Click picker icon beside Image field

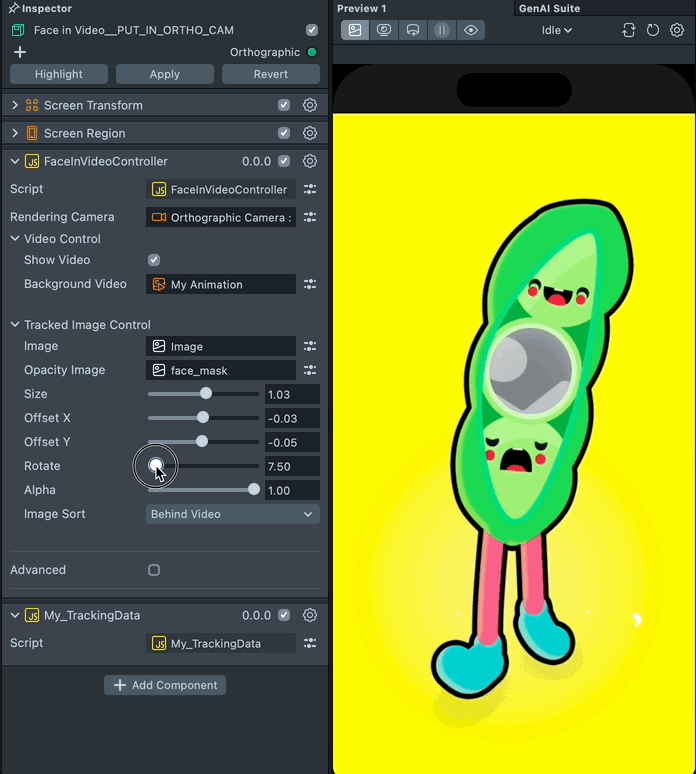(310, 346)
